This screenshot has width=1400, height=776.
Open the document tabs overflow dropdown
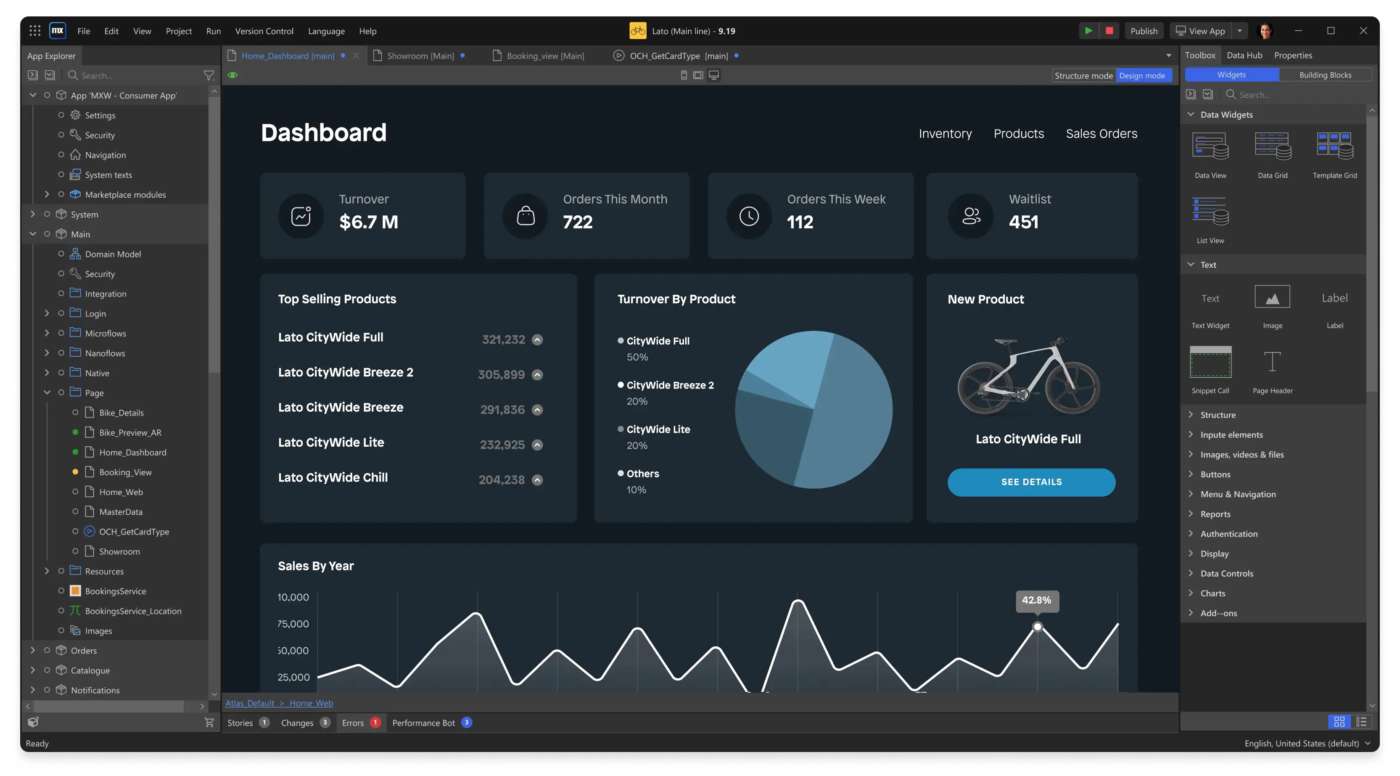(1168, 56)
